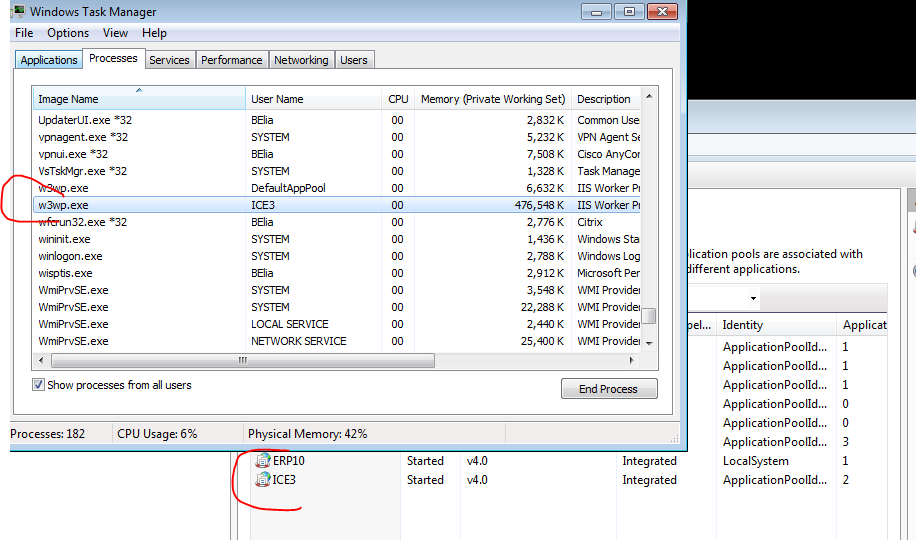Click the vertical scrollbar thumb
The height and width of the screenshot is (540, 916).
point(648,316)
